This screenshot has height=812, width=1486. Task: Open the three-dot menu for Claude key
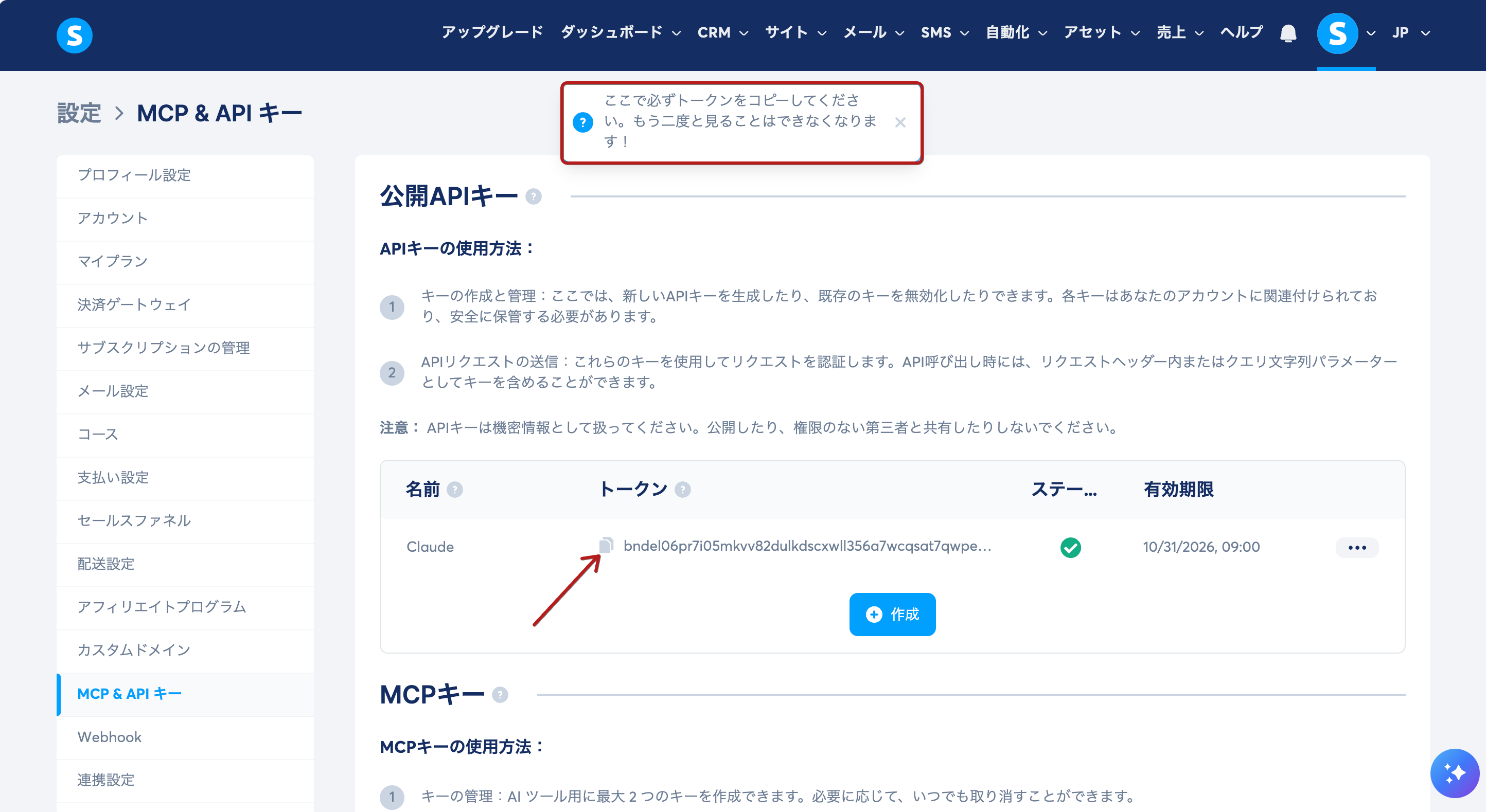click(x=1357, y=547)
